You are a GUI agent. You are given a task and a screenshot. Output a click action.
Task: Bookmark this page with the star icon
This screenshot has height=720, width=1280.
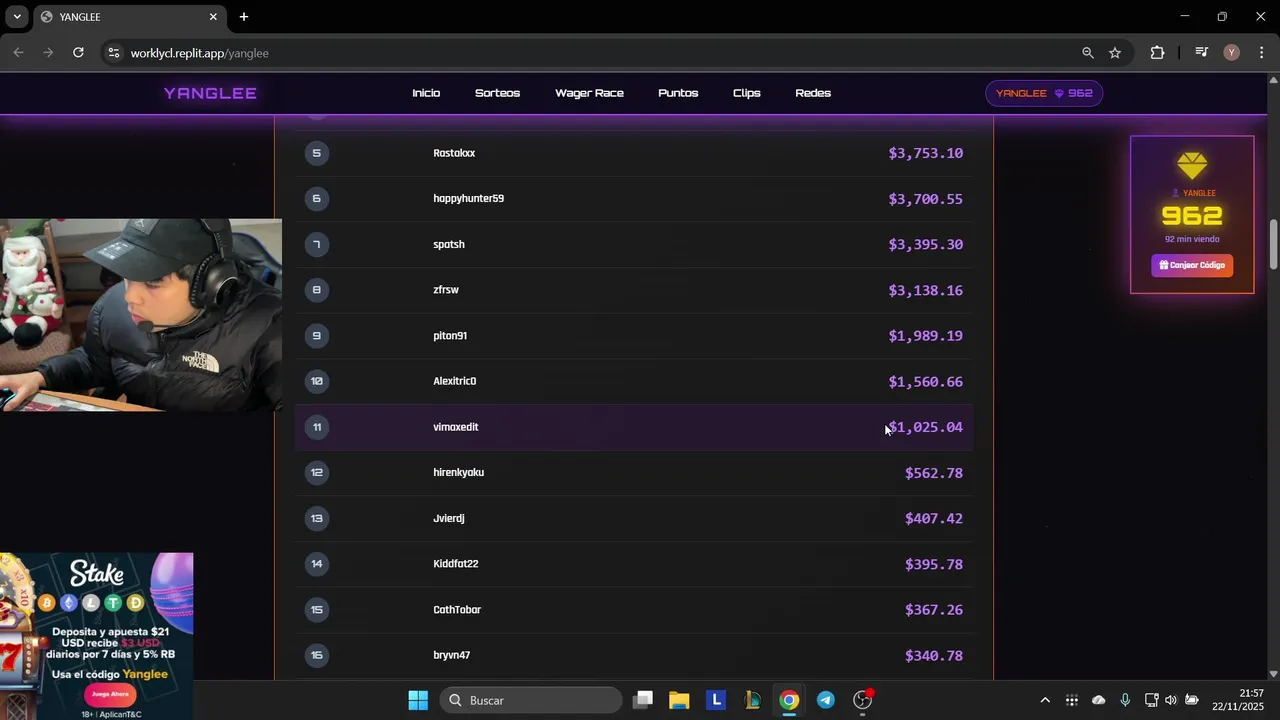pos(1115,53)
